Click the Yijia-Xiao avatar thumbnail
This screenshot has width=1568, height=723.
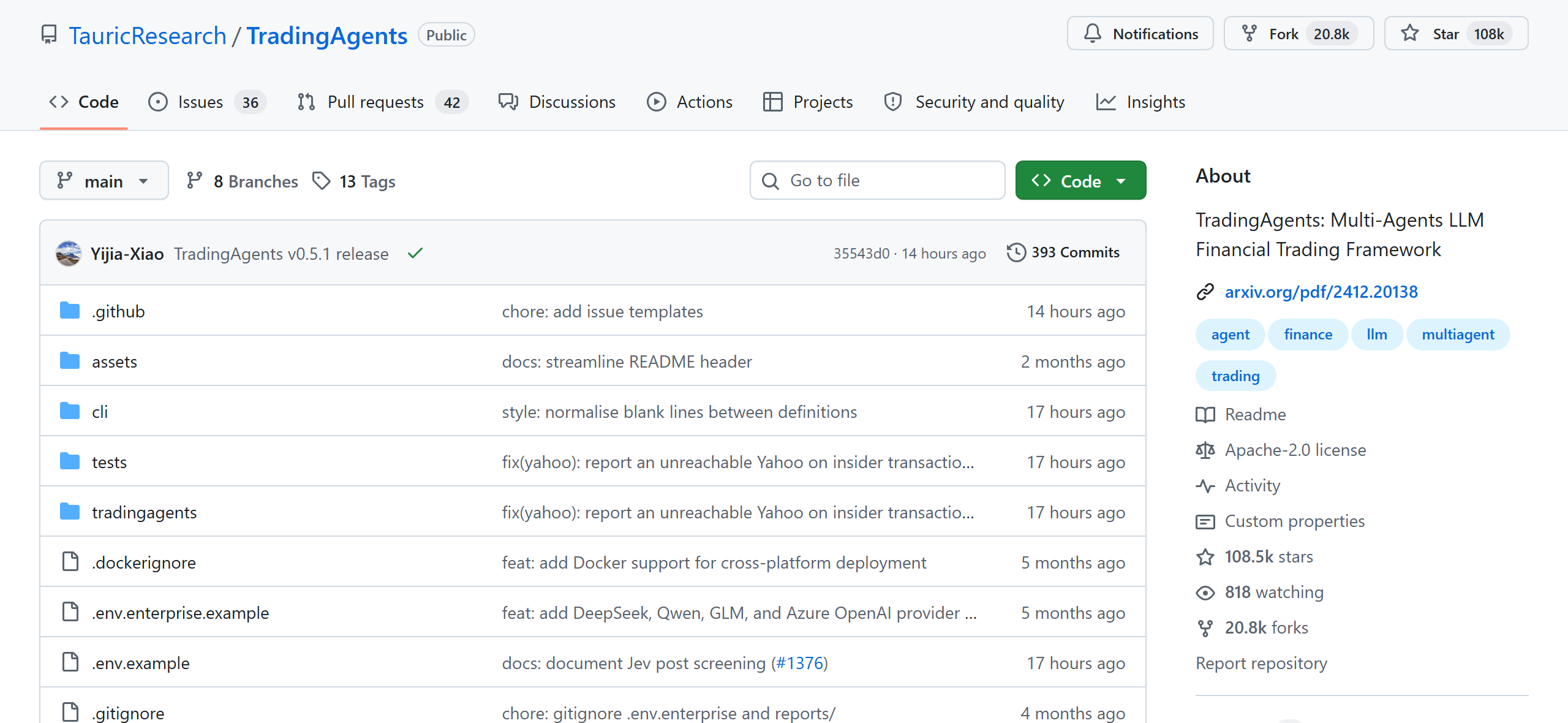tap(69, 253)
